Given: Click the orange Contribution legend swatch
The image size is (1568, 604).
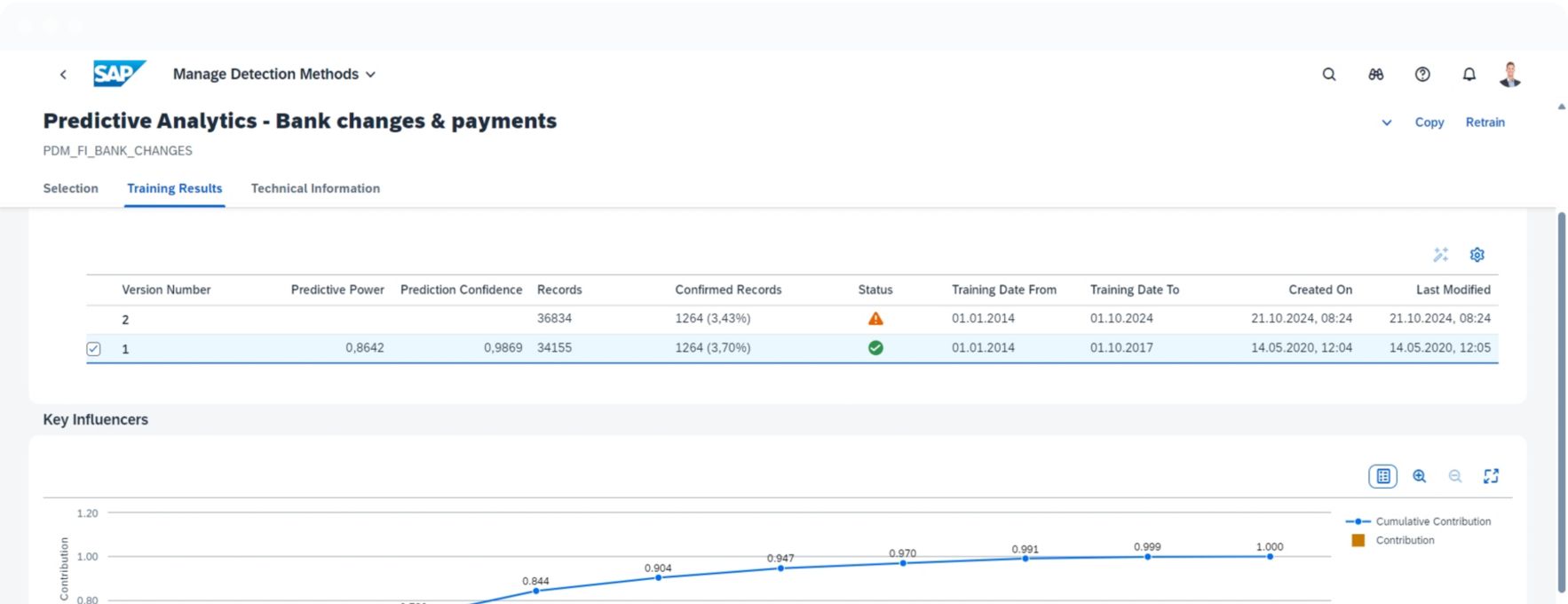Looking at the screenshot, I should [x=1358, y=540].
